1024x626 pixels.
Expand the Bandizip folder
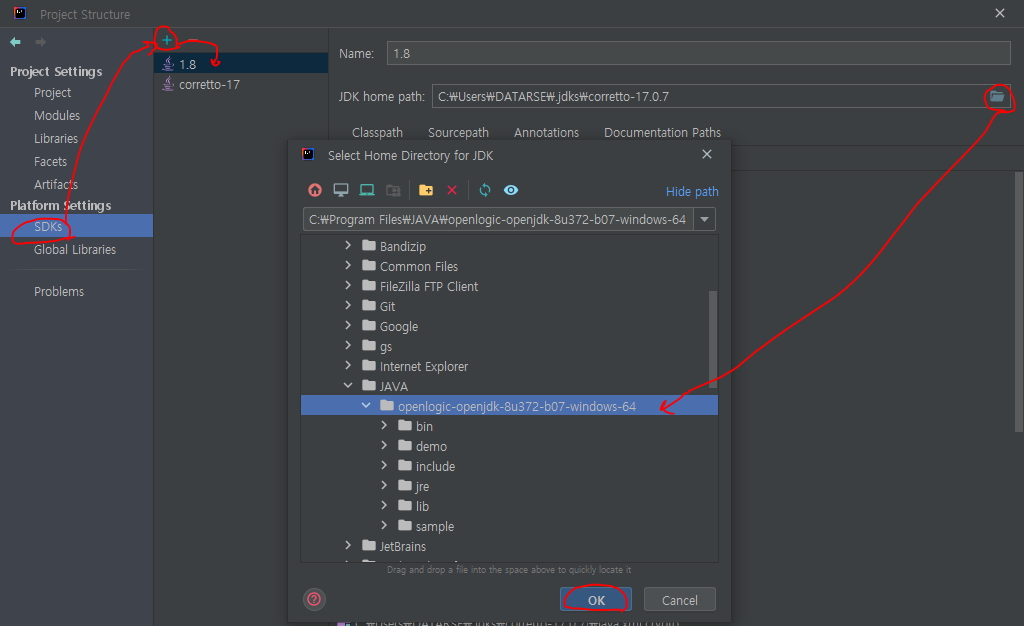coord(348,245)
